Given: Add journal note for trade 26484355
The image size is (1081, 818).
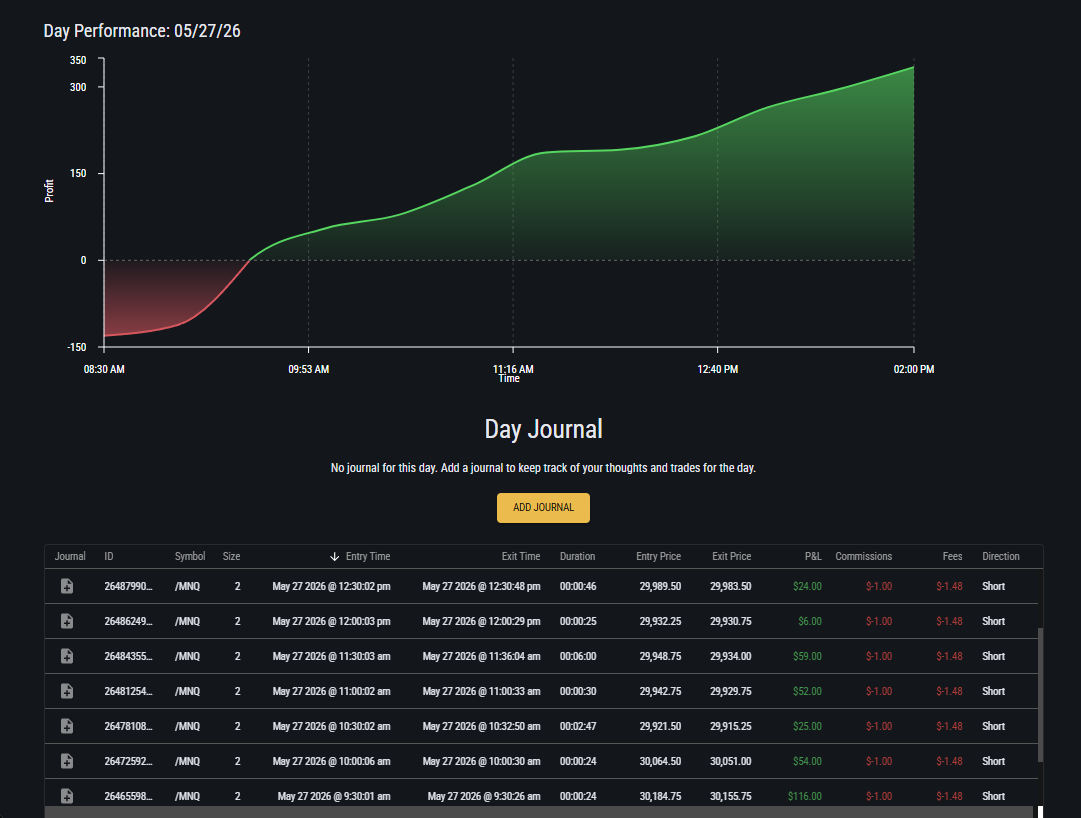Looking at the screenshot, I should pyautogui.click(x=67, y=656).
